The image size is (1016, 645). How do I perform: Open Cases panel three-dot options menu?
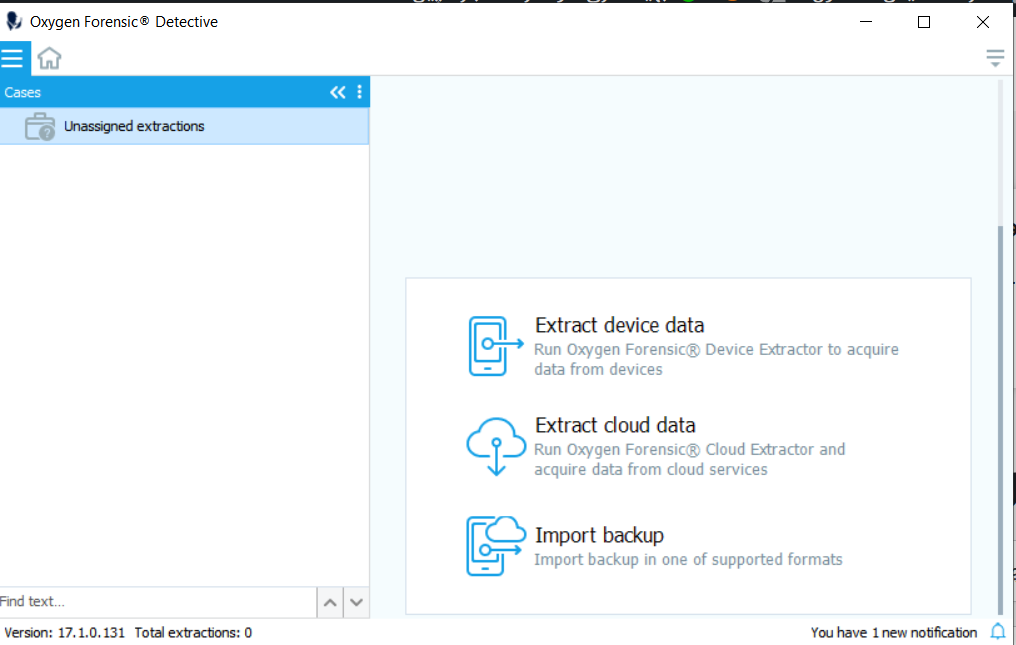360,92
